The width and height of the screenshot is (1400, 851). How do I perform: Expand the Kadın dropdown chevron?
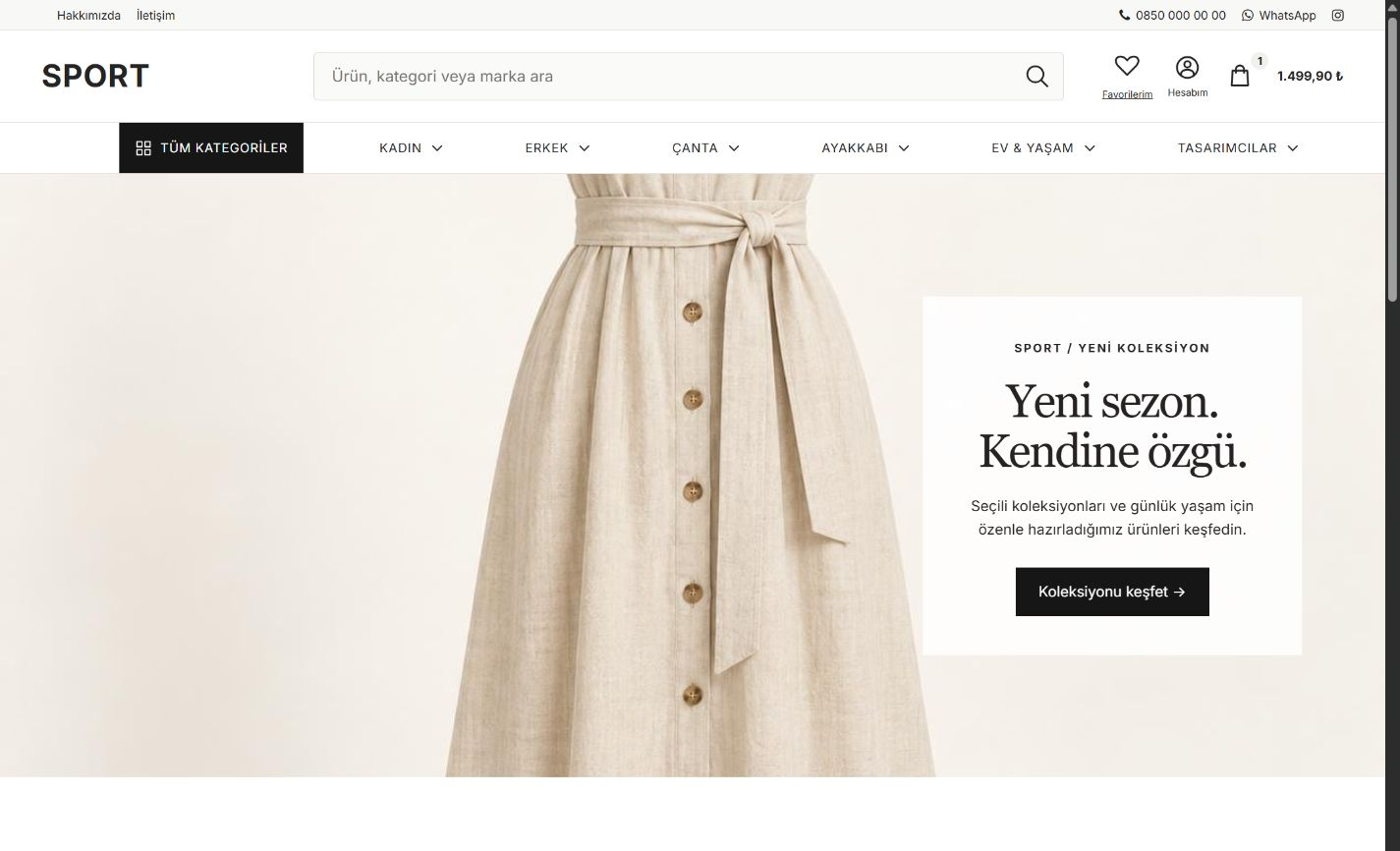tap(437, 148)
